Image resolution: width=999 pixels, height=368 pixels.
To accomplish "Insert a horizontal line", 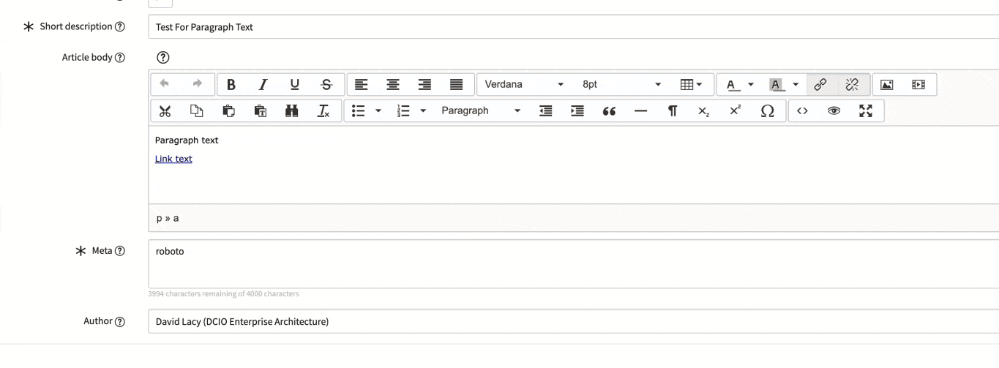I will pyautogui.click(x=641, y=111).
